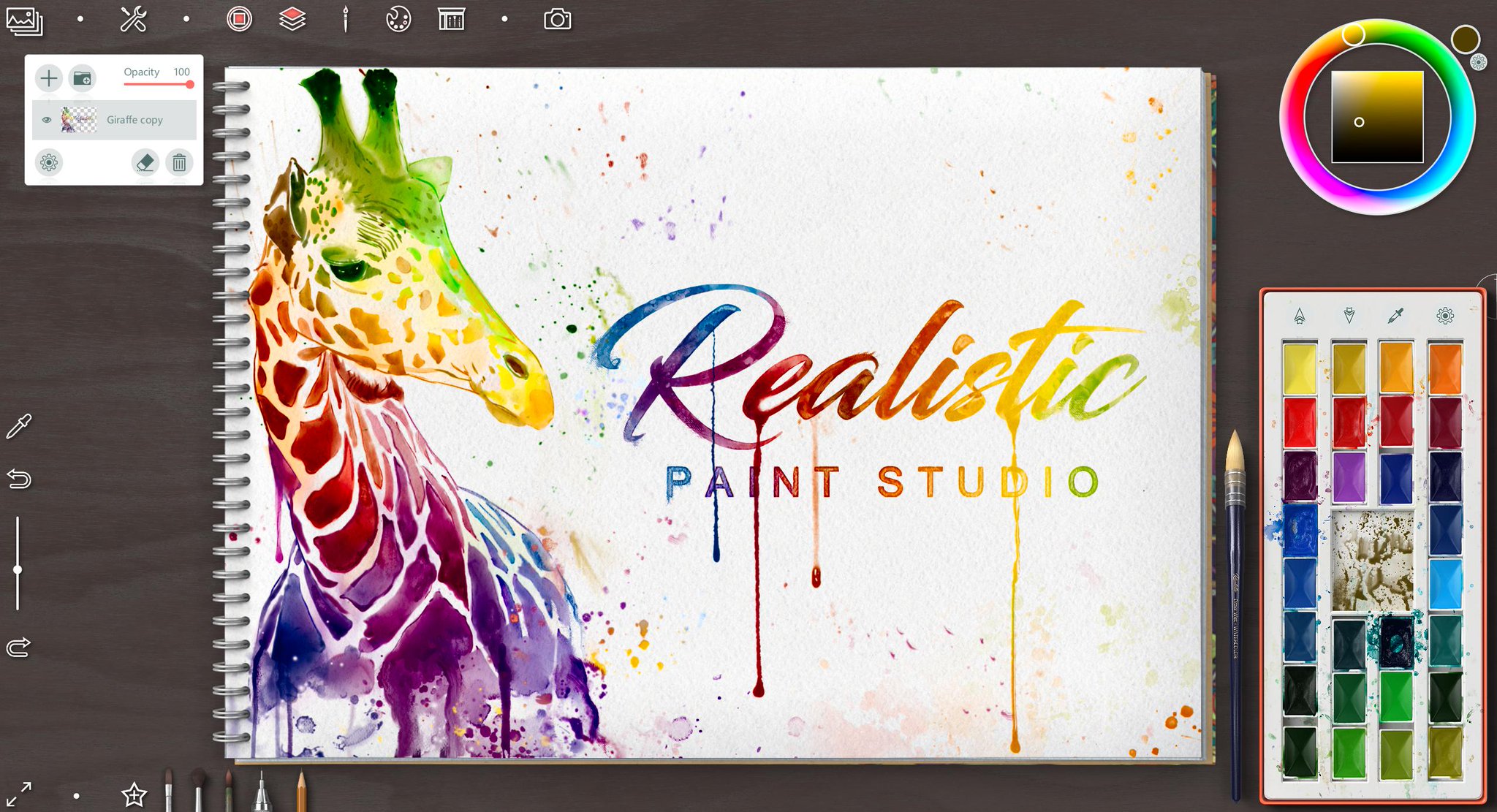Click the record canvas button
The height and width of the screenshot is (812, 1497).
coord(239,19)
